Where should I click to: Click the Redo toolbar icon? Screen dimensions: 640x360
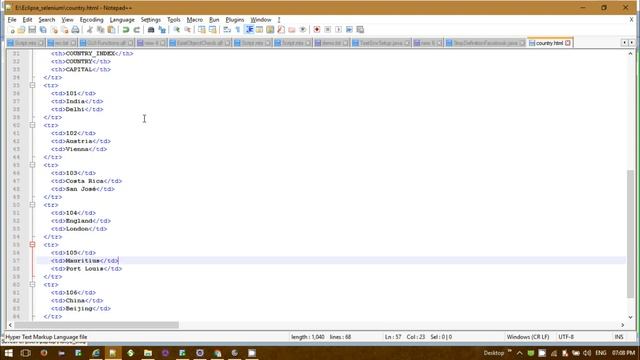tap(137, 30)
